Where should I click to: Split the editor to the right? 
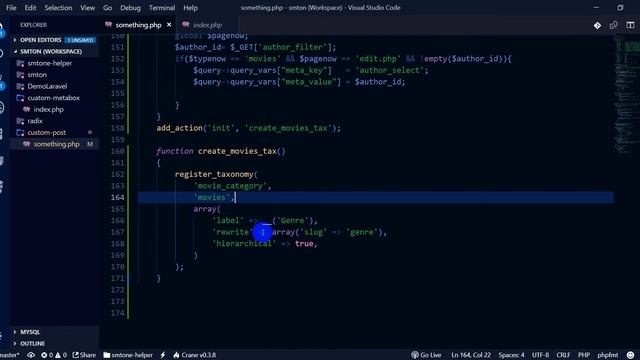(630, 25)
